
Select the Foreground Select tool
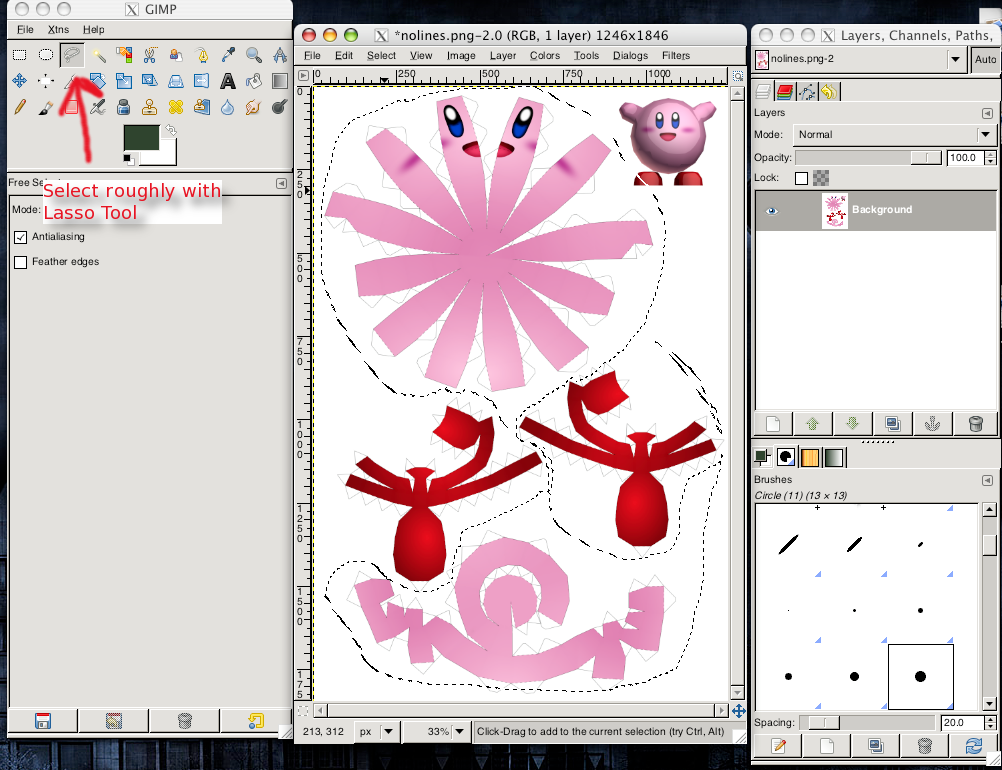click(x=176, y=55)
